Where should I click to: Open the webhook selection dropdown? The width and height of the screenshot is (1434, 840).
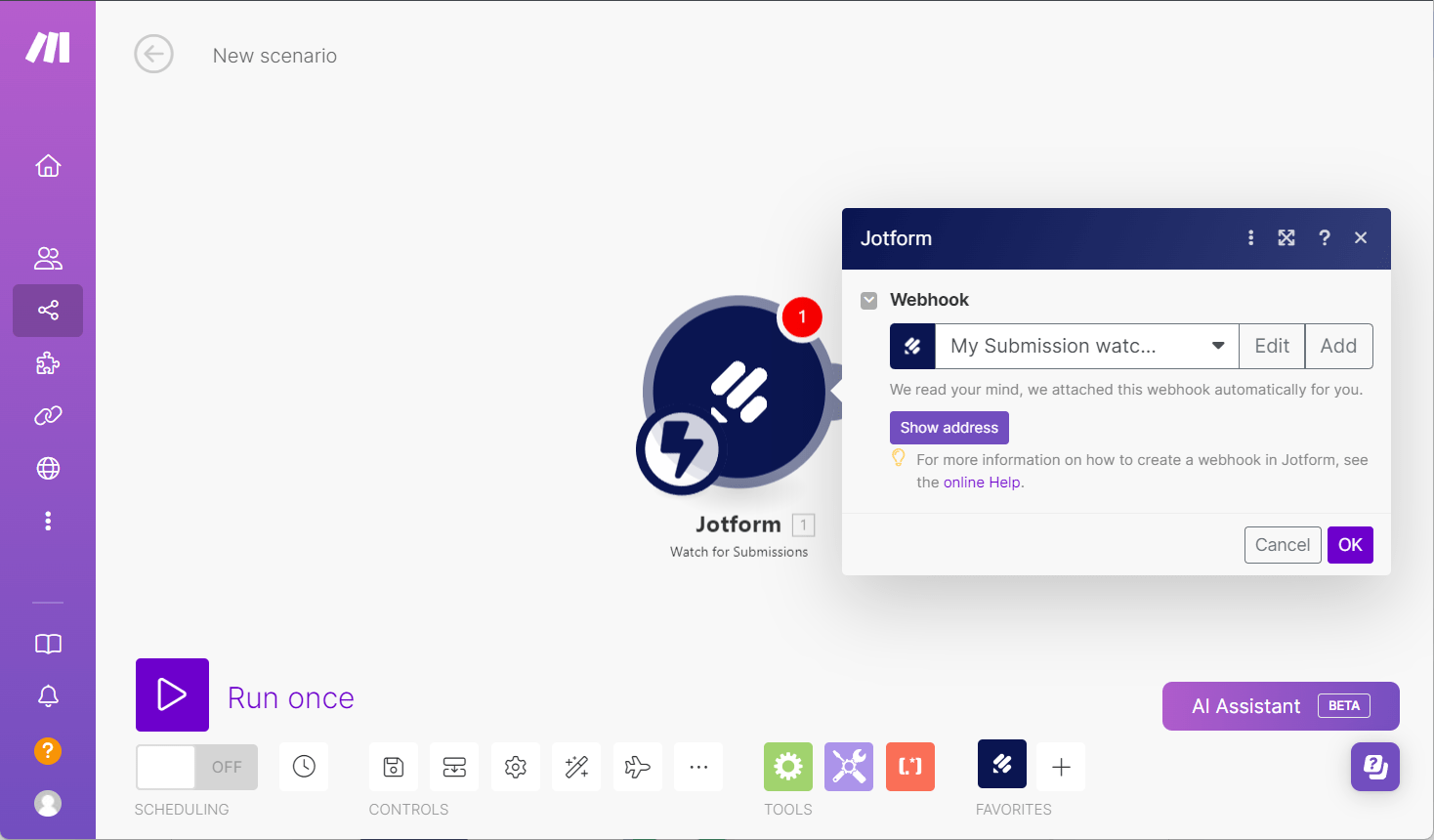coord(1087,346)
